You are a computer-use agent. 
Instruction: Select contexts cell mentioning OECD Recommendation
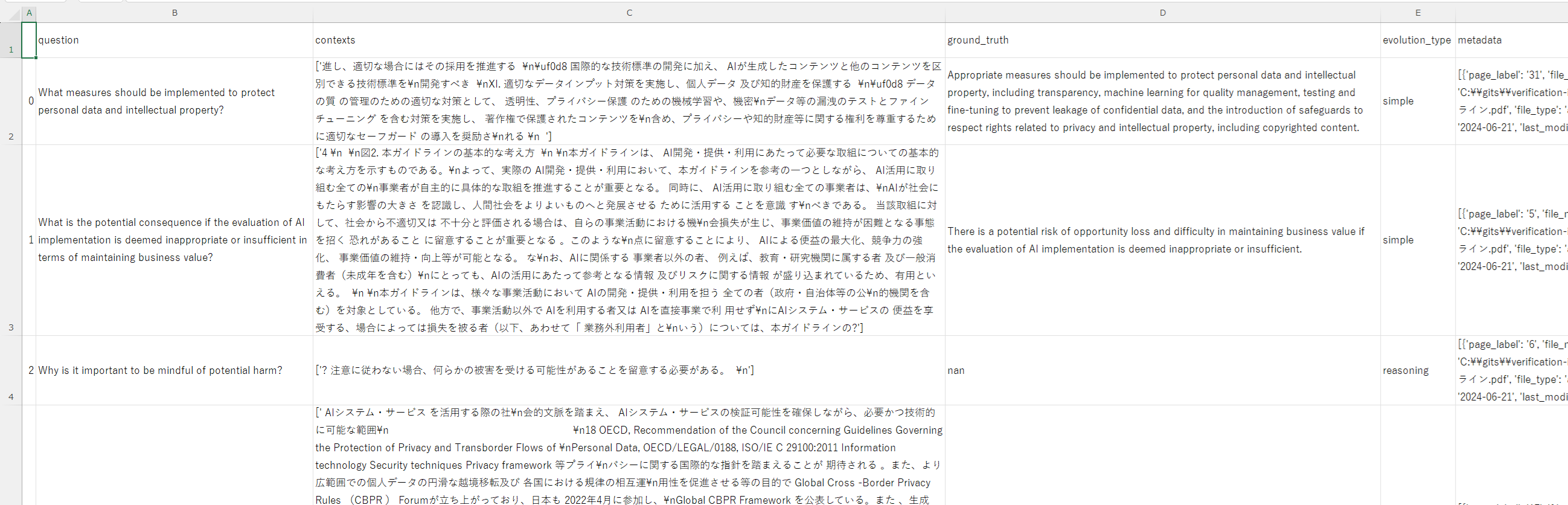point(629,455)
